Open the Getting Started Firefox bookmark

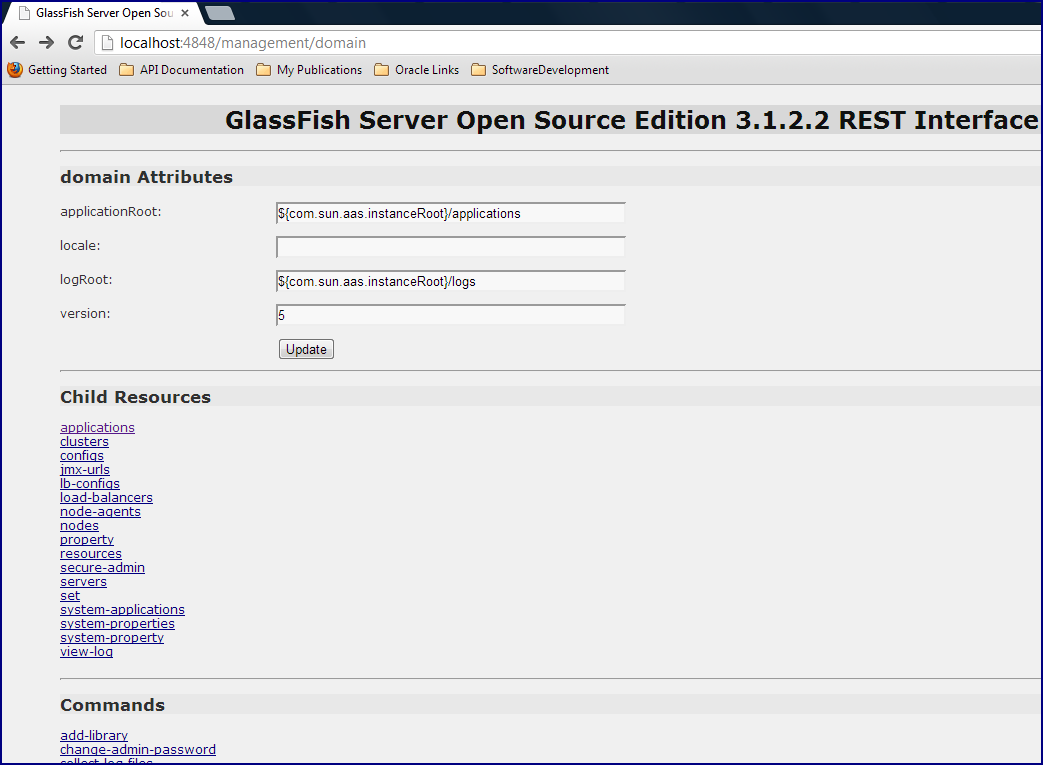click(57, 70)
